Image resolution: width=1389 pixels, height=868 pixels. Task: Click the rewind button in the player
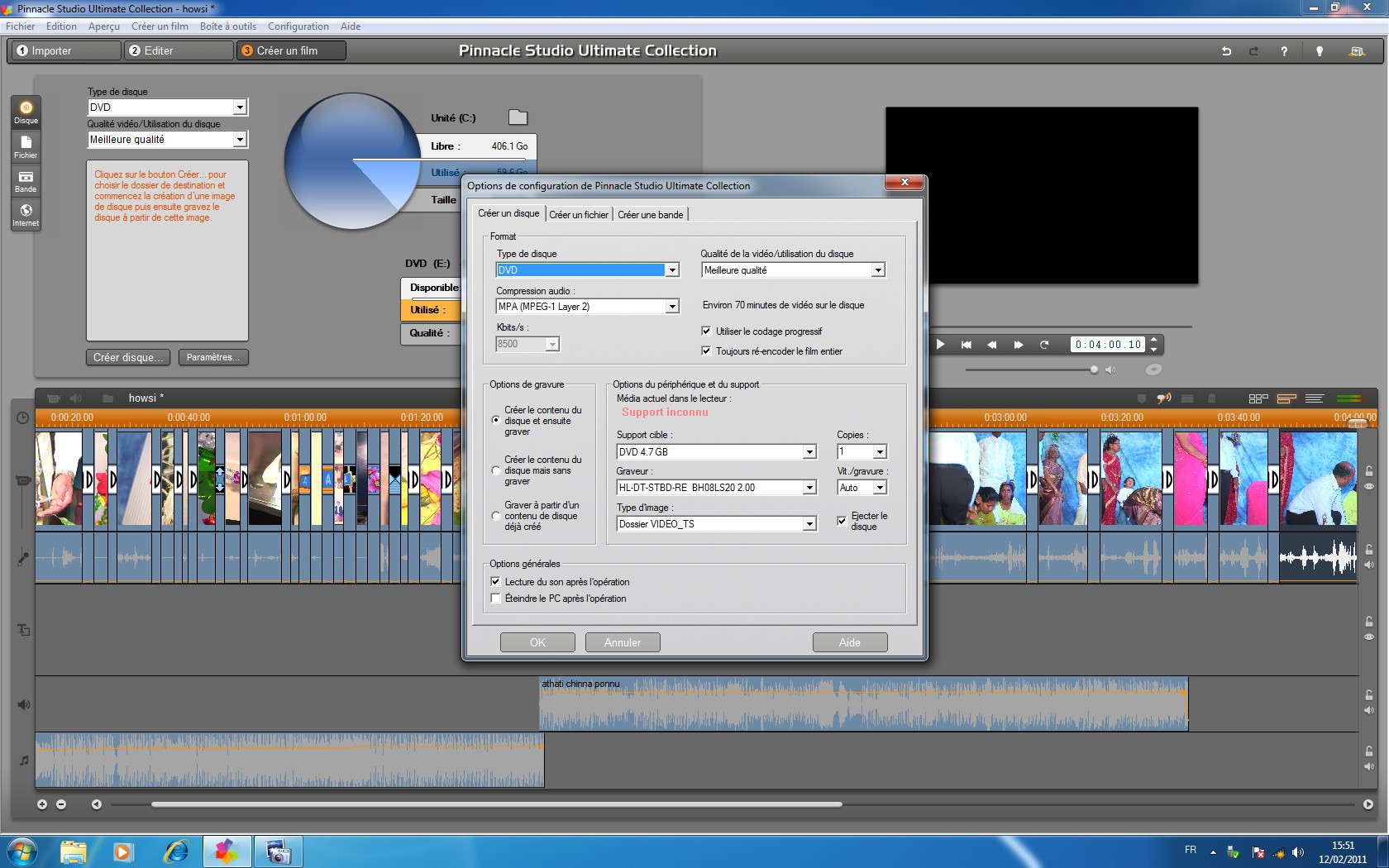click(x=992, y=345)
